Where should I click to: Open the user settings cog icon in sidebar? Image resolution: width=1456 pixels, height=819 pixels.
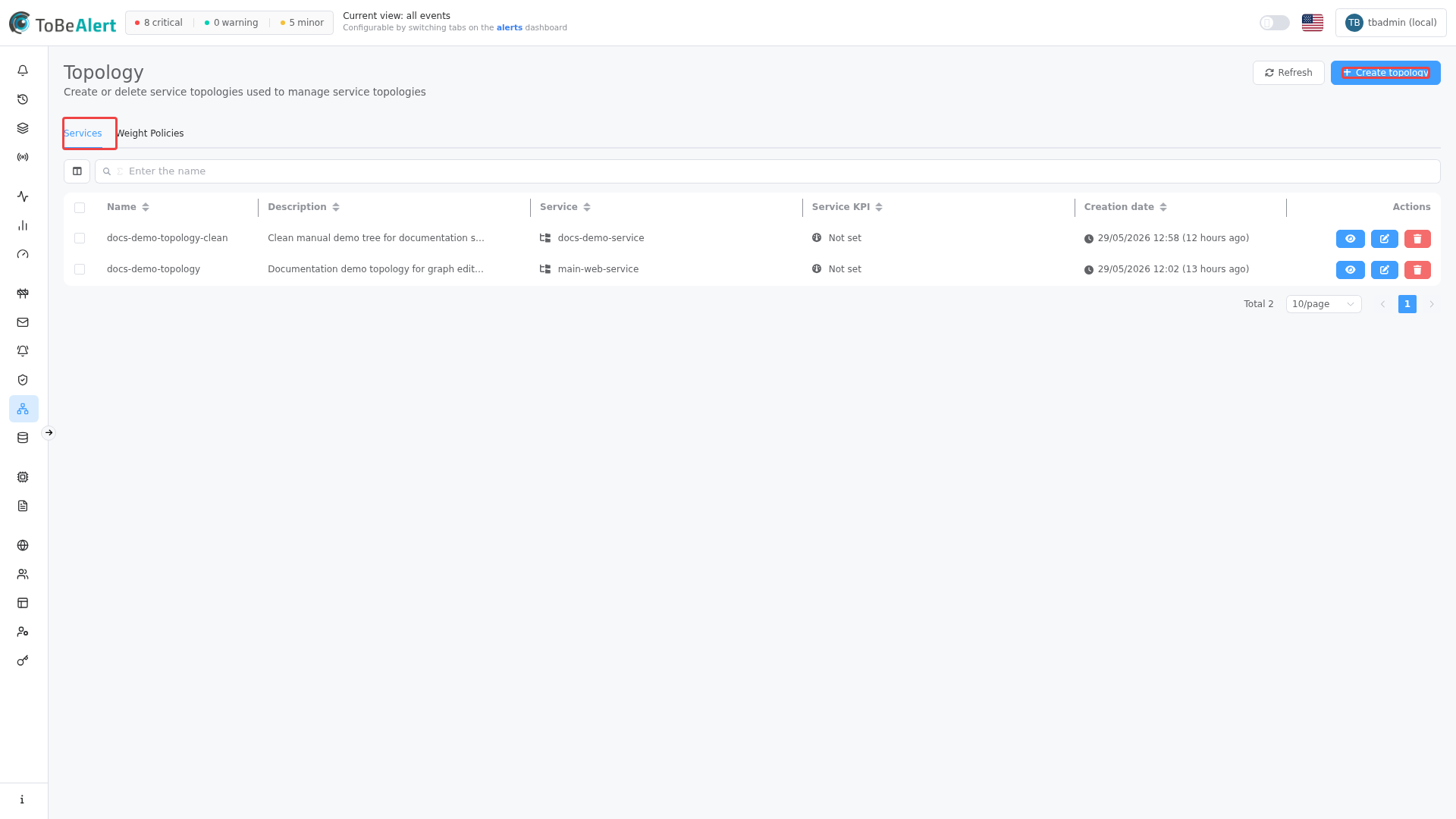pyautogui.click(x=23, y=632)
